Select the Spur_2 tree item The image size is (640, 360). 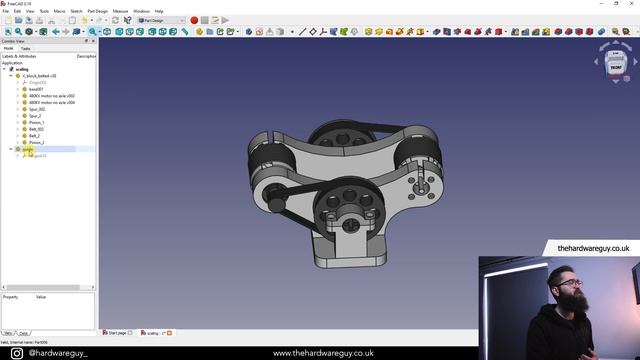coord(35,116)
